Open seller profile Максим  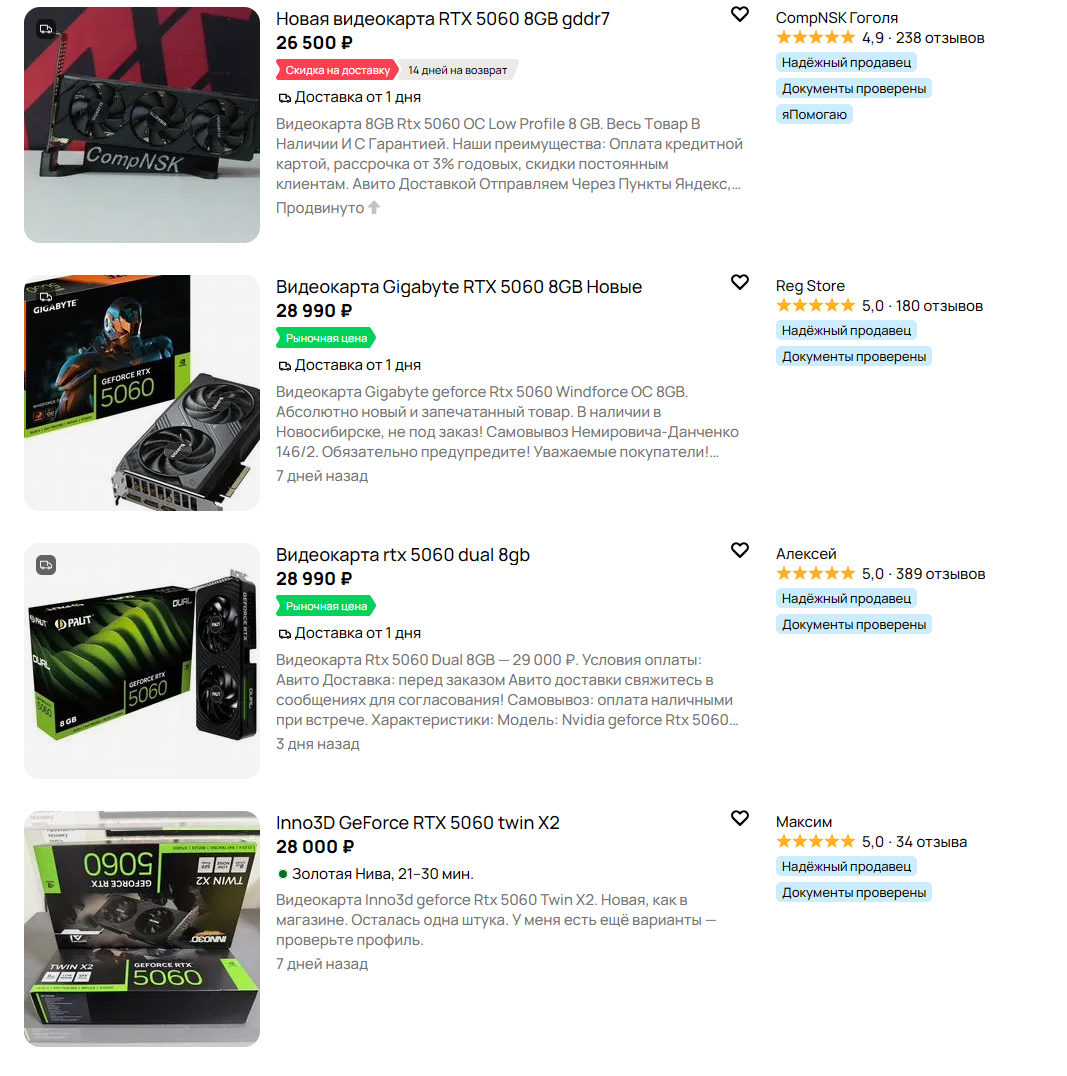pos(804,822)
